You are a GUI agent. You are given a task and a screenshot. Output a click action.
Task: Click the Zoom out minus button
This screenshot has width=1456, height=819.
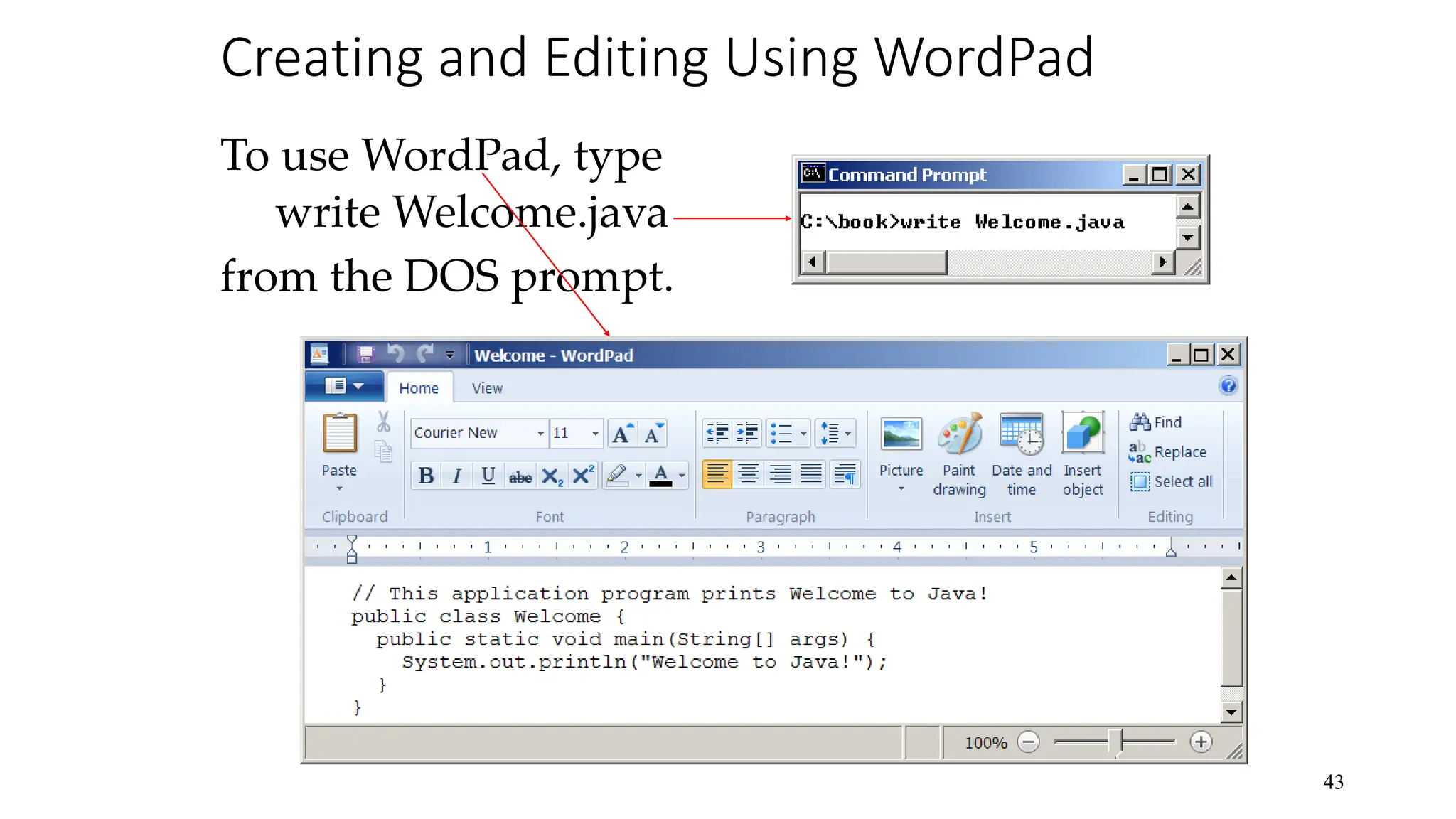pyautogui.click(x=1028, y=742)
